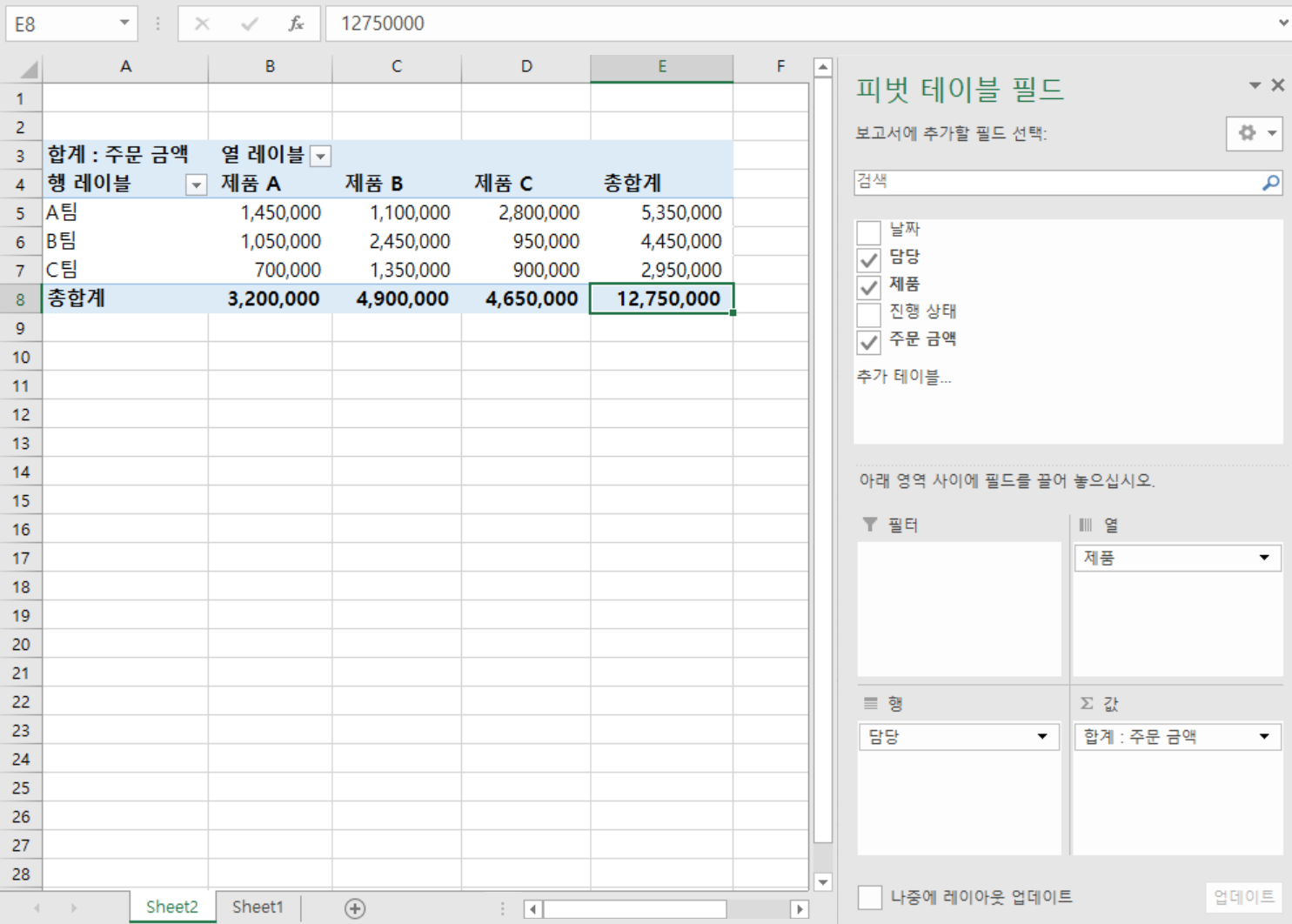Switch to the Sheet1 tab

click(x=258, y=907)
